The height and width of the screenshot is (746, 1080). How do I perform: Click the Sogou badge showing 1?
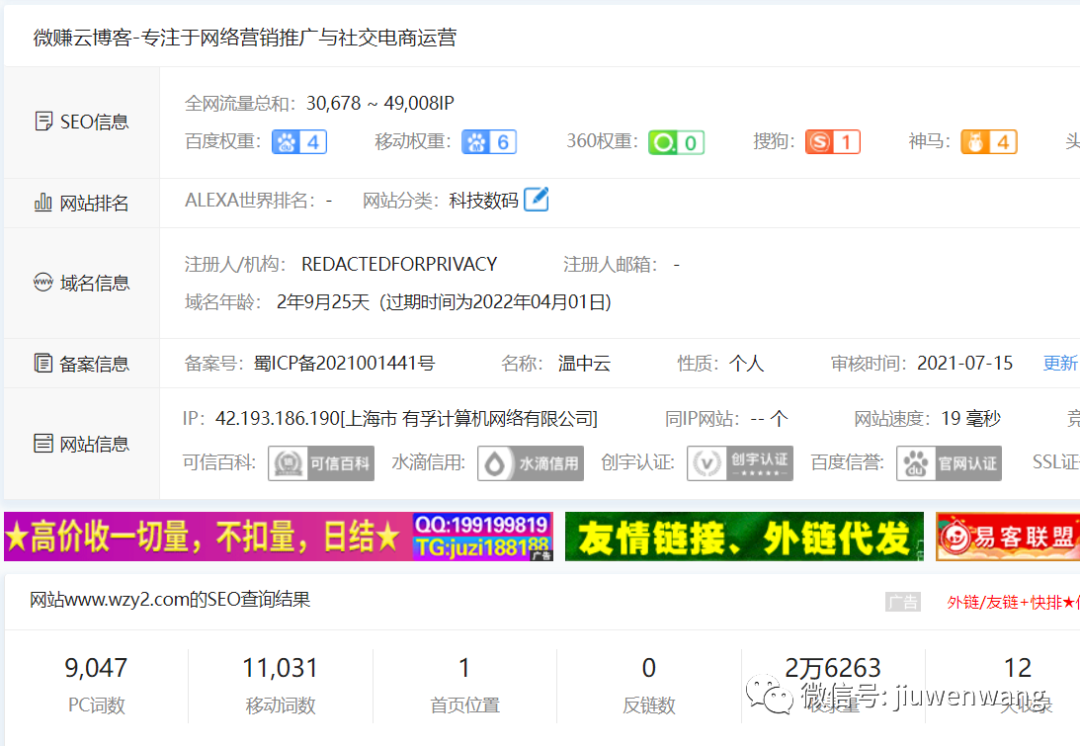[833, 142]
